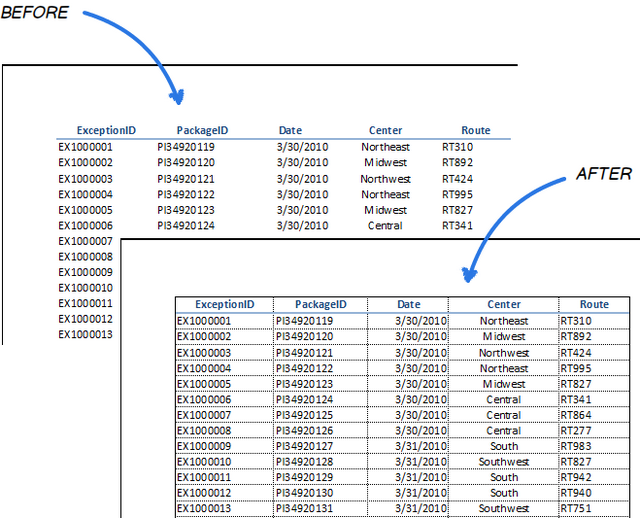Select the Center header in the AFTER table
The width and height of the screenshot is (640, 518).
(504, 305)
